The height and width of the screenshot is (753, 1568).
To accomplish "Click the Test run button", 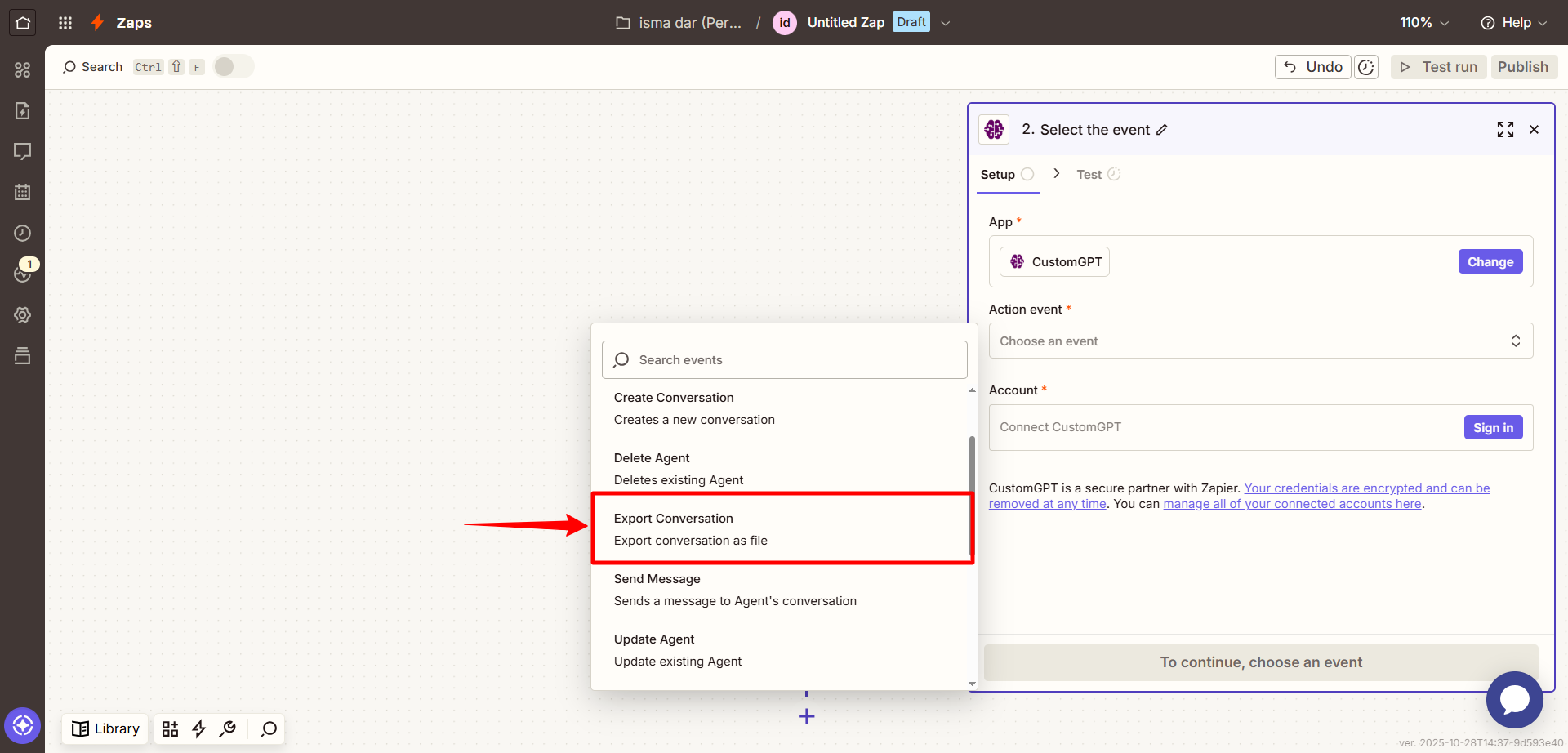I will [x=1439, y=67].
